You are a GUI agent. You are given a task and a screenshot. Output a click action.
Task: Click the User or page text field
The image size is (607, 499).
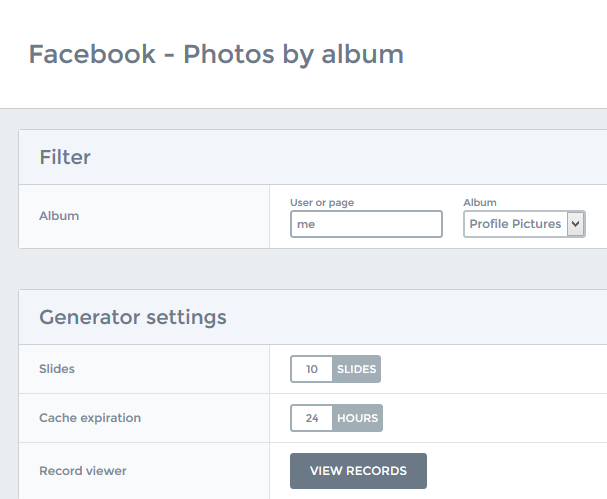click(366, 224)
